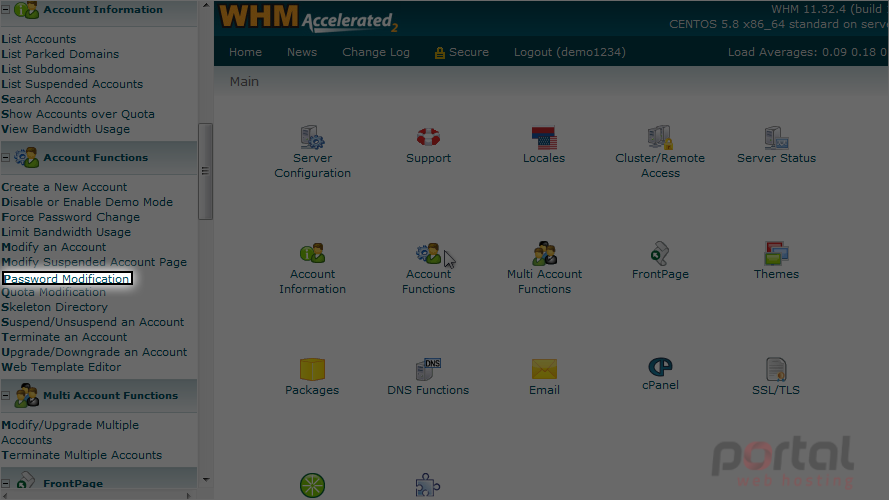
Task: Open the Search Accounts link
Action: [x=49, y=99]
